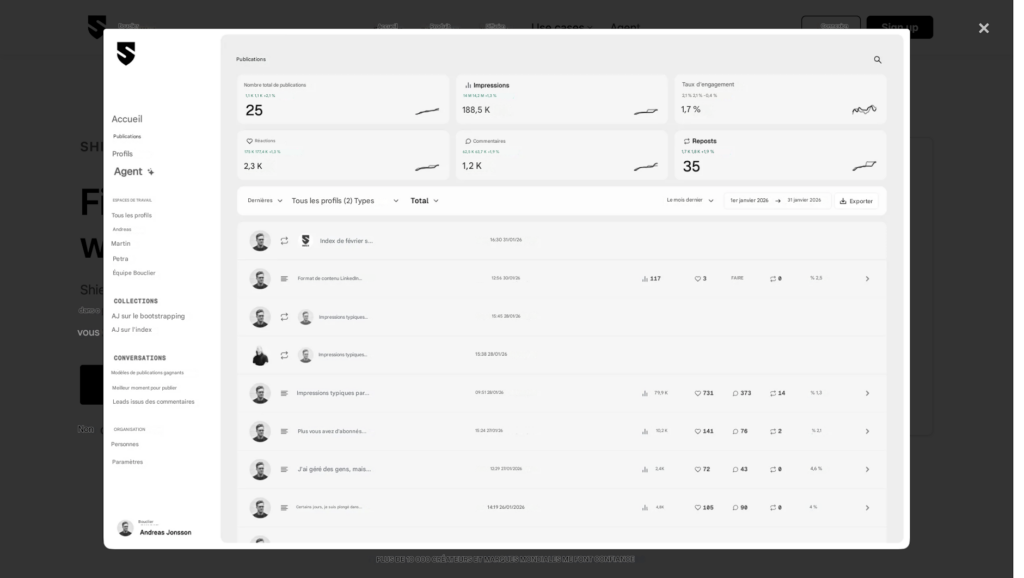Click the Reposts icon in the stats card
The height and width of the screenshot is (578, 1024).
[685, 140]
